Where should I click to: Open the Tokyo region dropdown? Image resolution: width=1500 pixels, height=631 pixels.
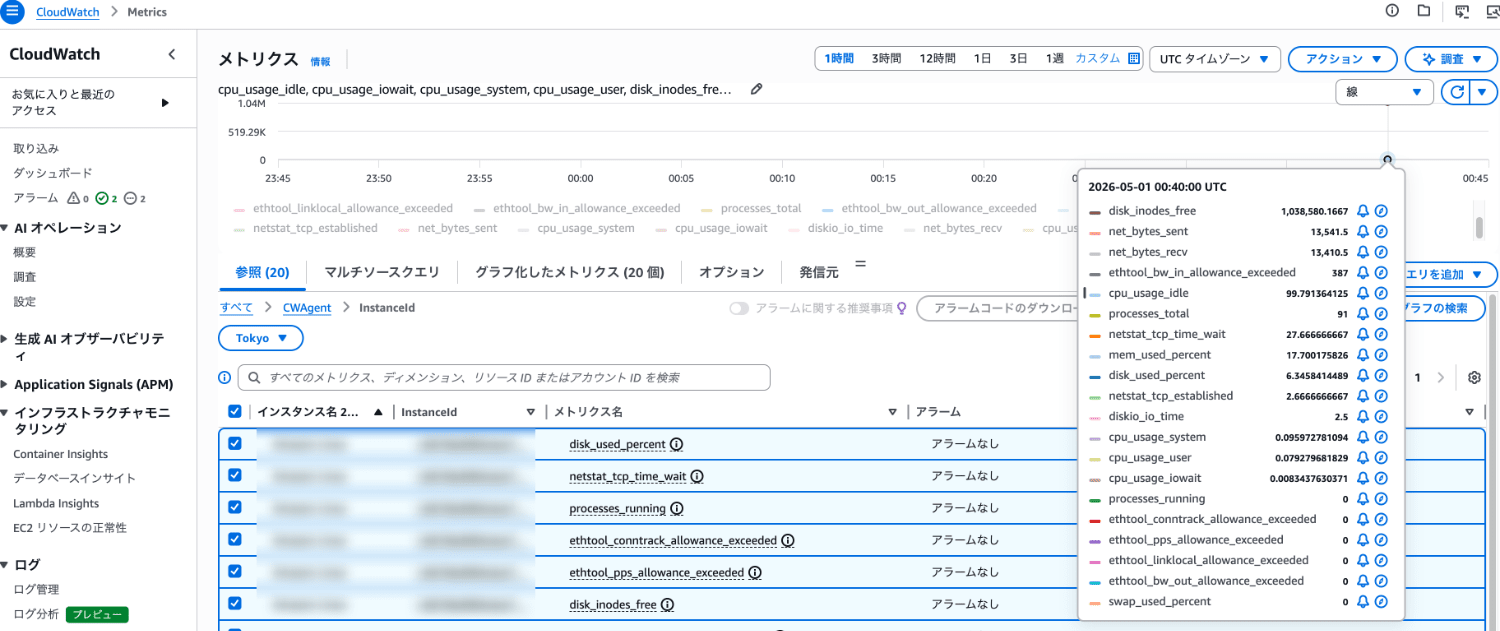click(261, 338)
